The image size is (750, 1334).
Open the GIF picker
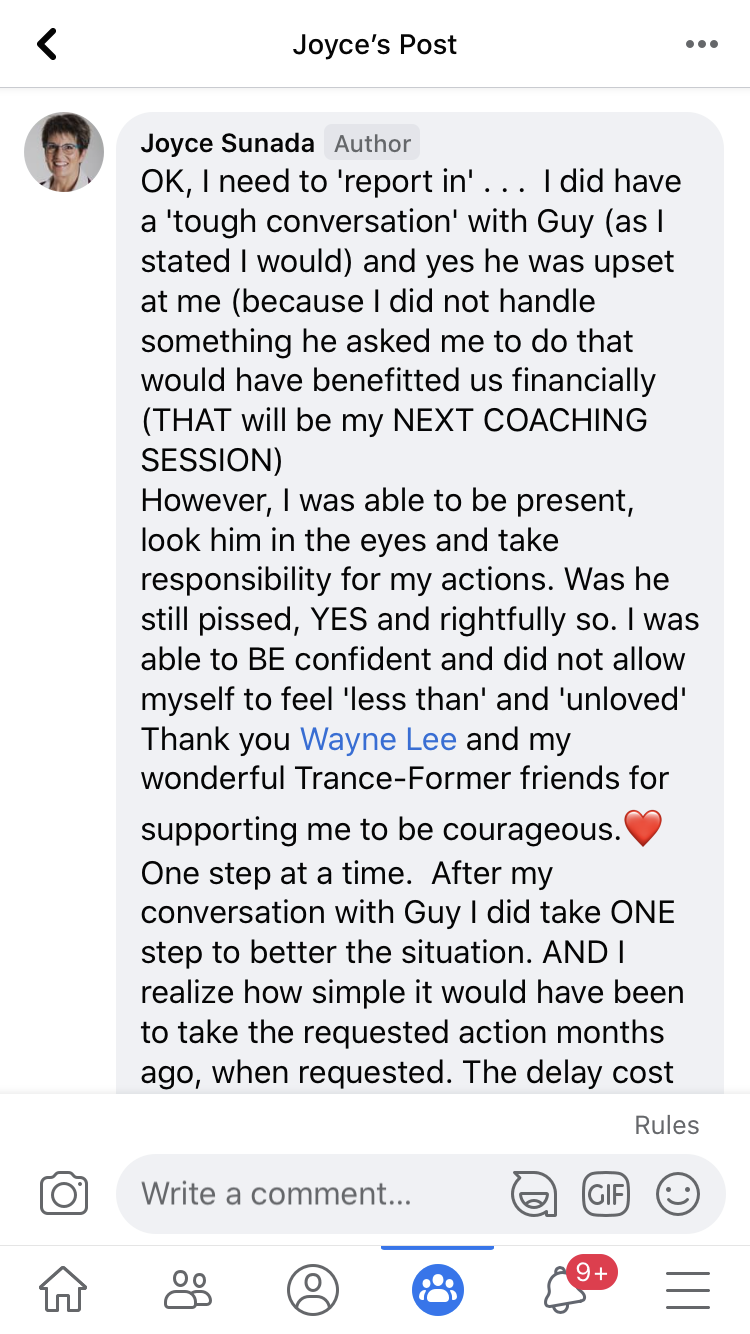coord(606,1193)
